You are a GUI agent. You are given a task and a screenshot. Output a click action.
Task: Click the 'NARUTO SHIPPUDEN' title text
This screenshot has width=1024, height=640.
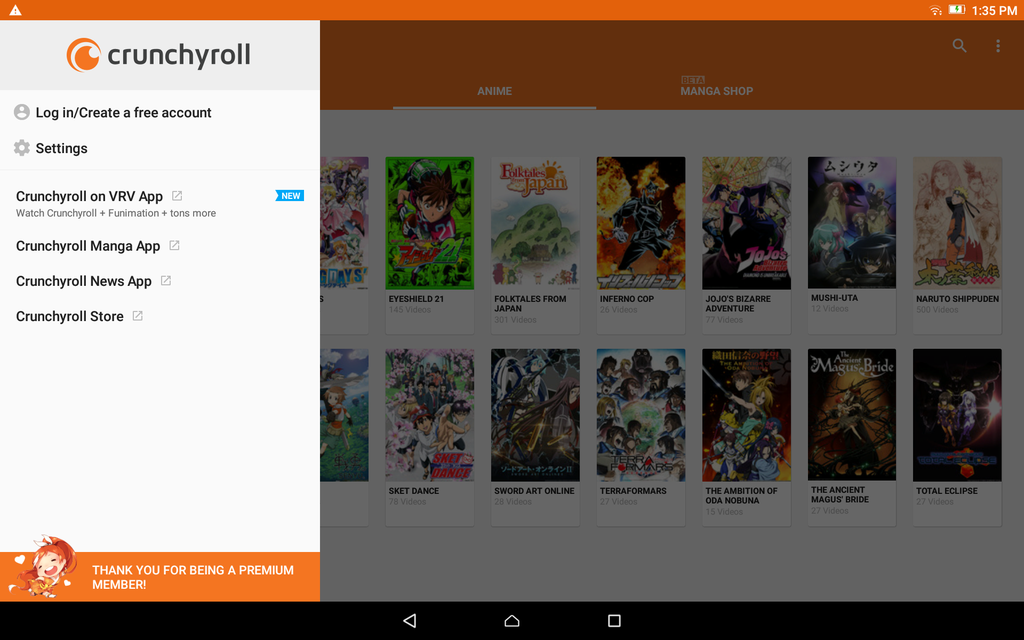click(957, 299)
